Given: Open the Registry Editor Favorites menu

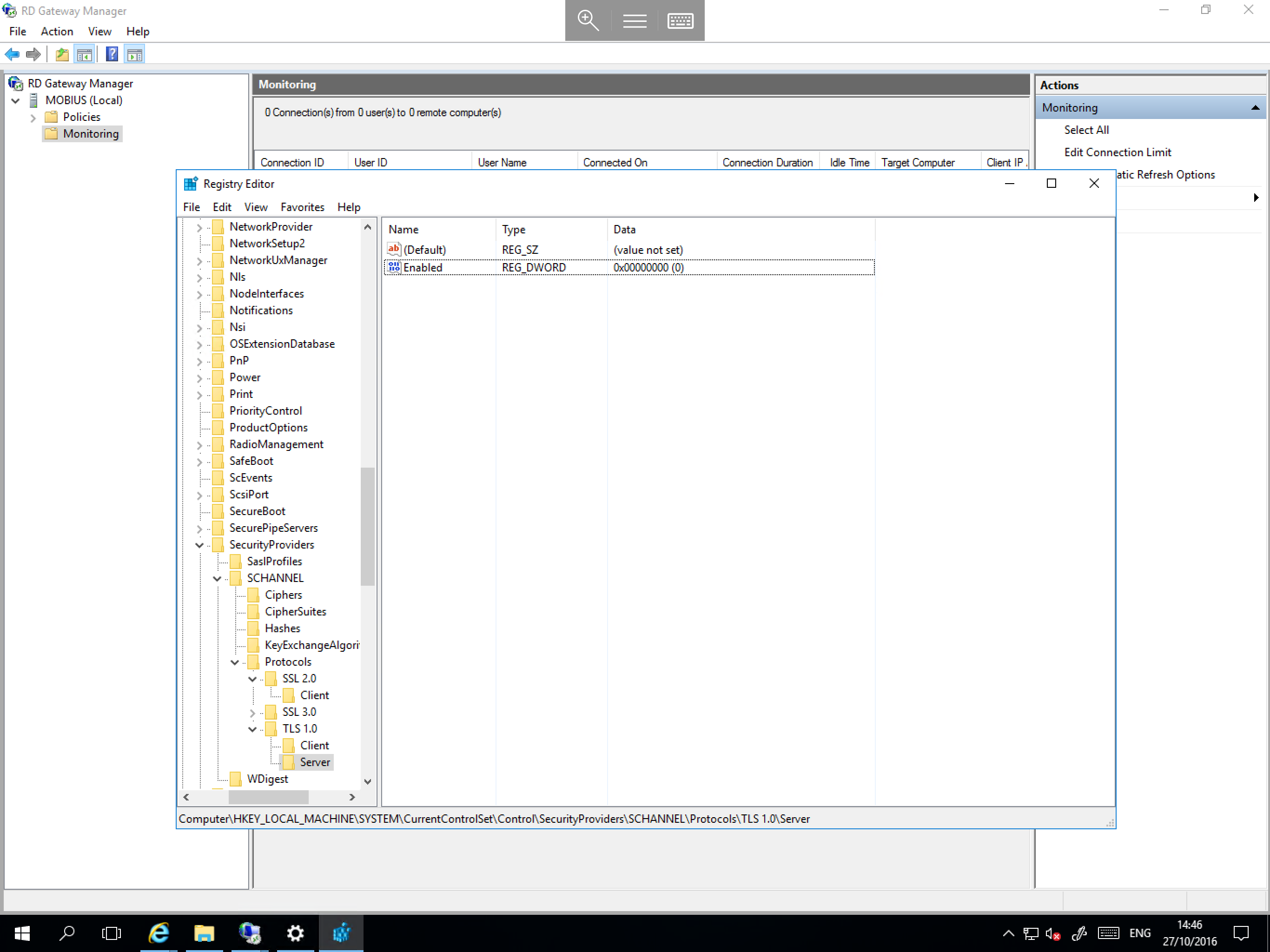Looking at the screenshot, I should click(x=302, y=207).
